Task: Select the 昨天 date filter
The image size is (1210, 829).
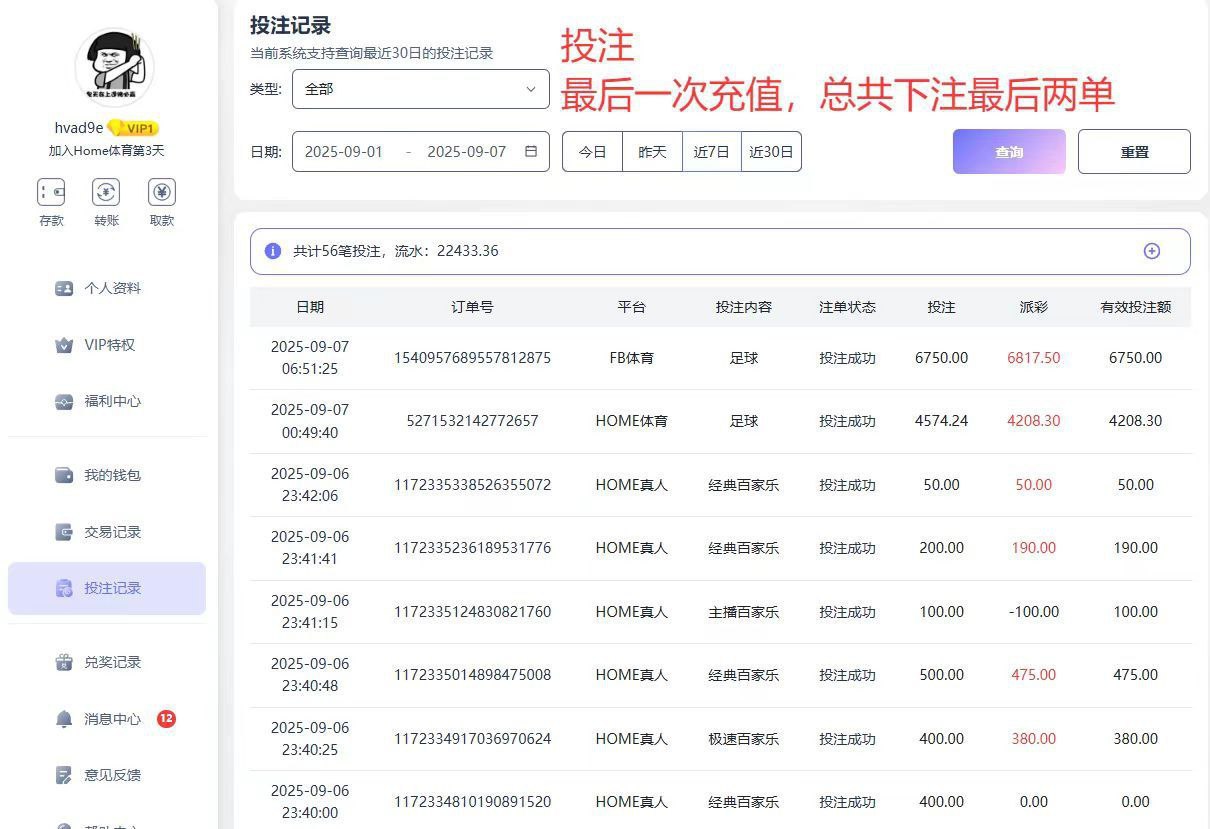Action: (x=652, y=152)
